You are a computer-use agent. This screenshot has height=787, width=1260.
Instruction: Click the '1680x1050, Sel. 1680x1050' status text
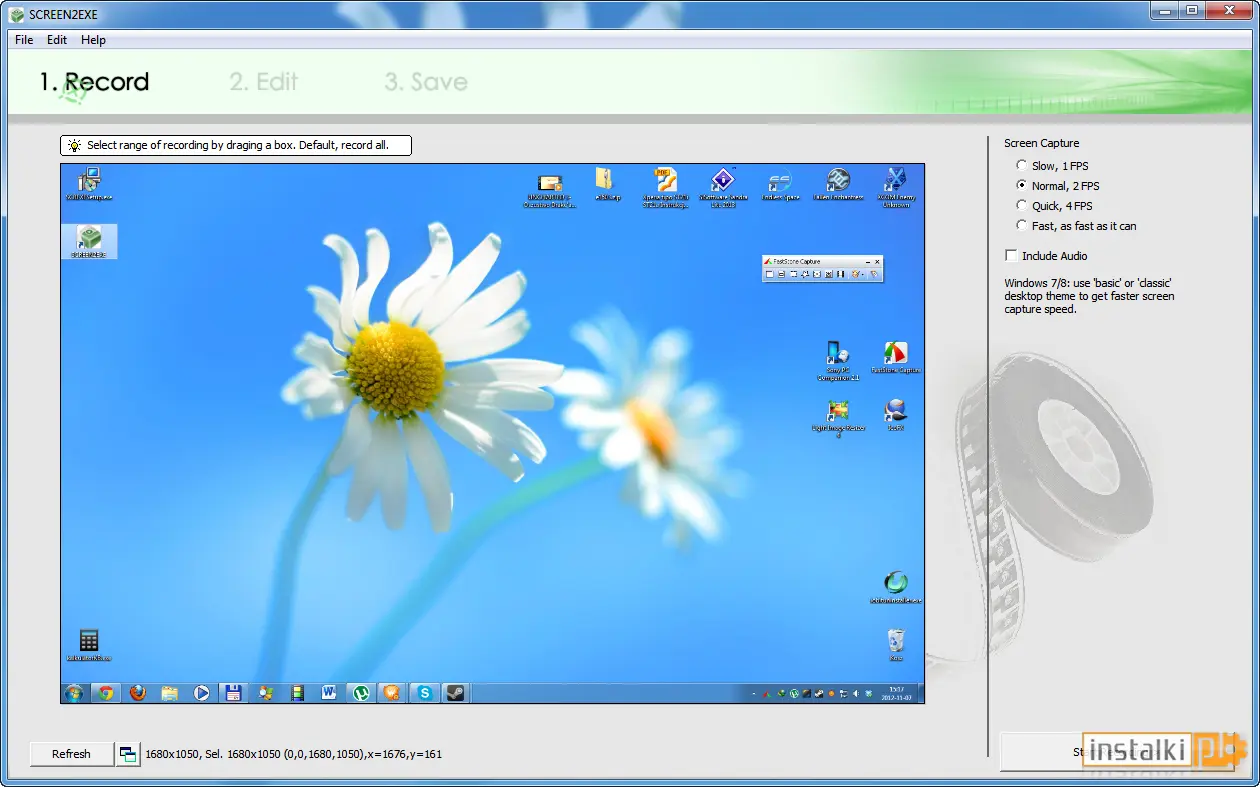[294, 754]
